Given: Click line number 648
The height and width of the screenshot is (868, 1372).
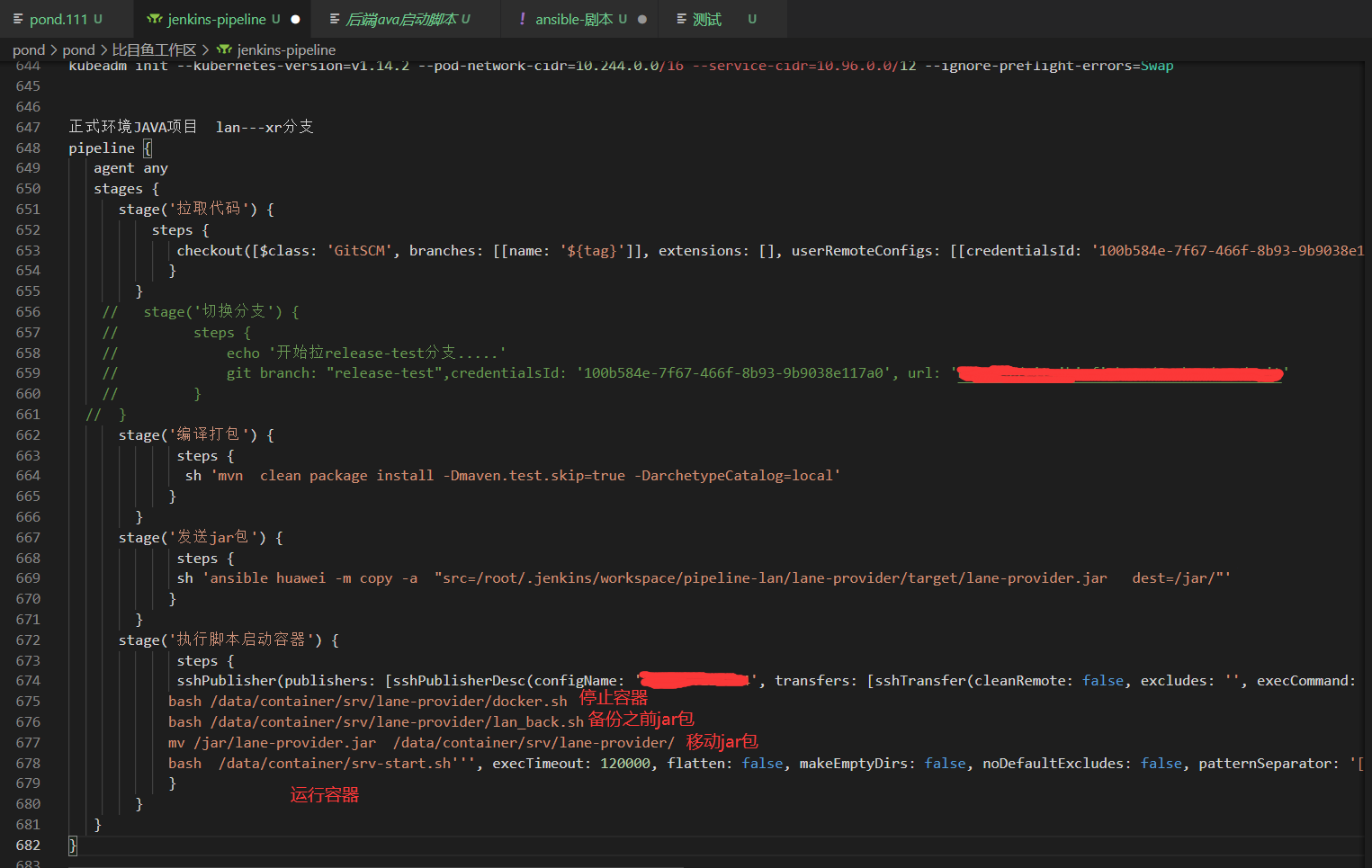Looking at the screenshot, I should (28, 148).
